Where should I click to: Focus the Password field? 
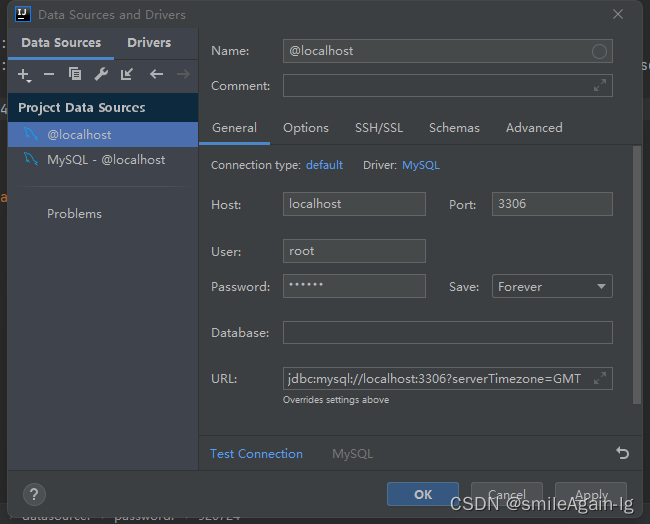click(354, 286)
